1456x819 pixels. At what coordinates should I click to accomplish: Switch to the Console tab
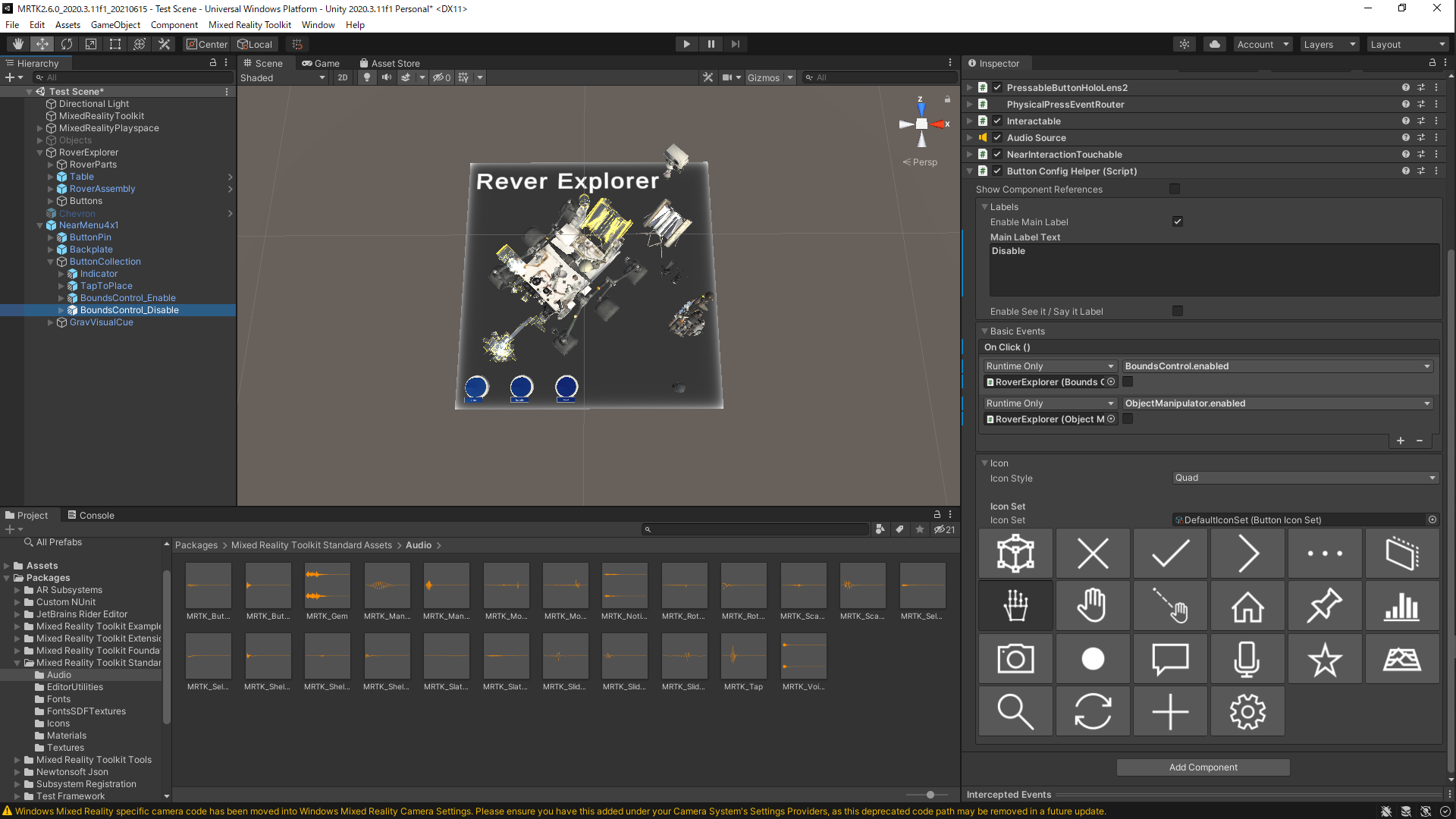(x=90, y=515)
